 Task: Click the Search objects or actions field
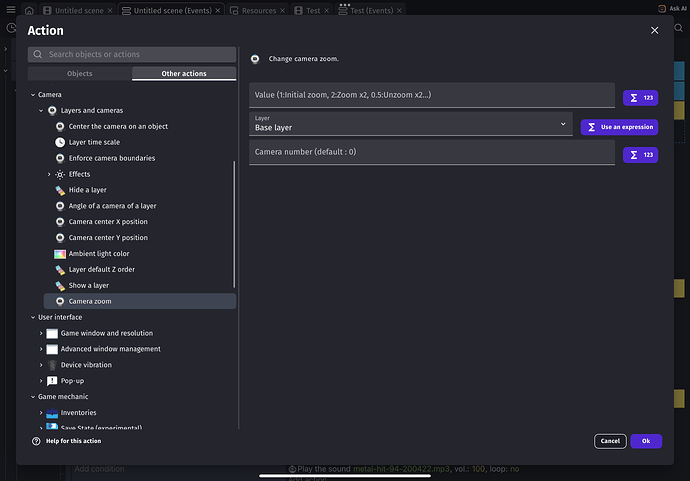[x=137, y=54]
